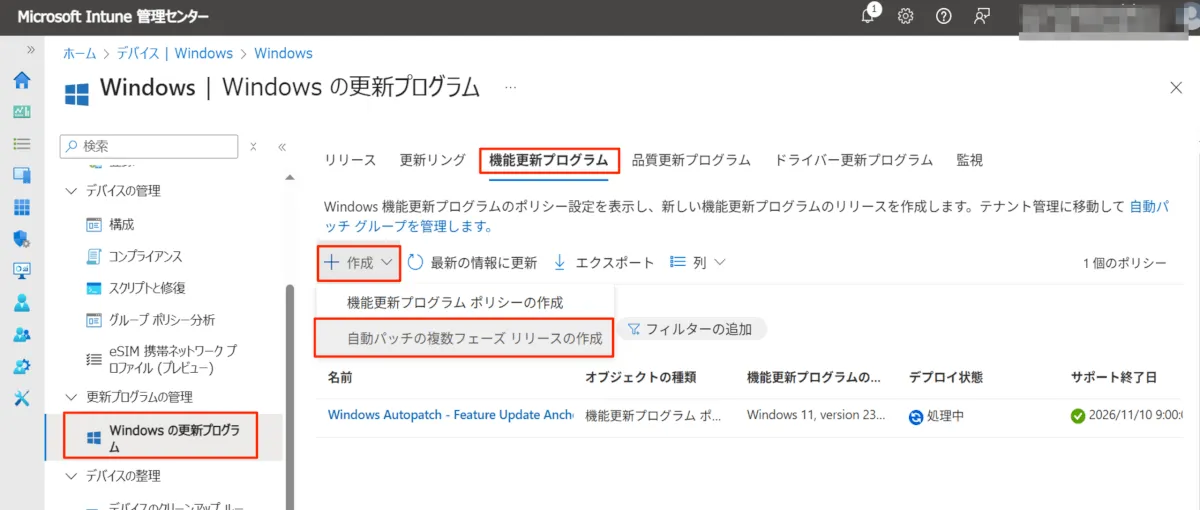The height and width of the screenshot is (510, 1200).
Task: Open Troubleshooting tools wrench icon
Action: (x=21, y=398)
